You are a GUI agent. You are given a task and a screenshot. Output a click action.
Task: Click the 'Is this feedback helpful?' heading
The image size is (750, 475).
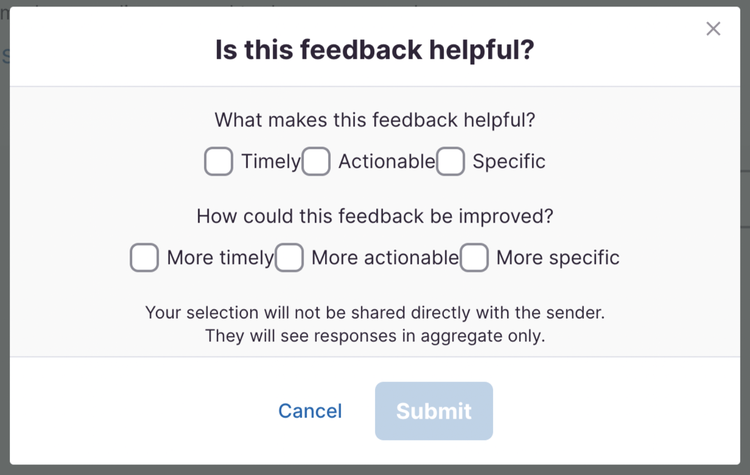pos(375,50)
